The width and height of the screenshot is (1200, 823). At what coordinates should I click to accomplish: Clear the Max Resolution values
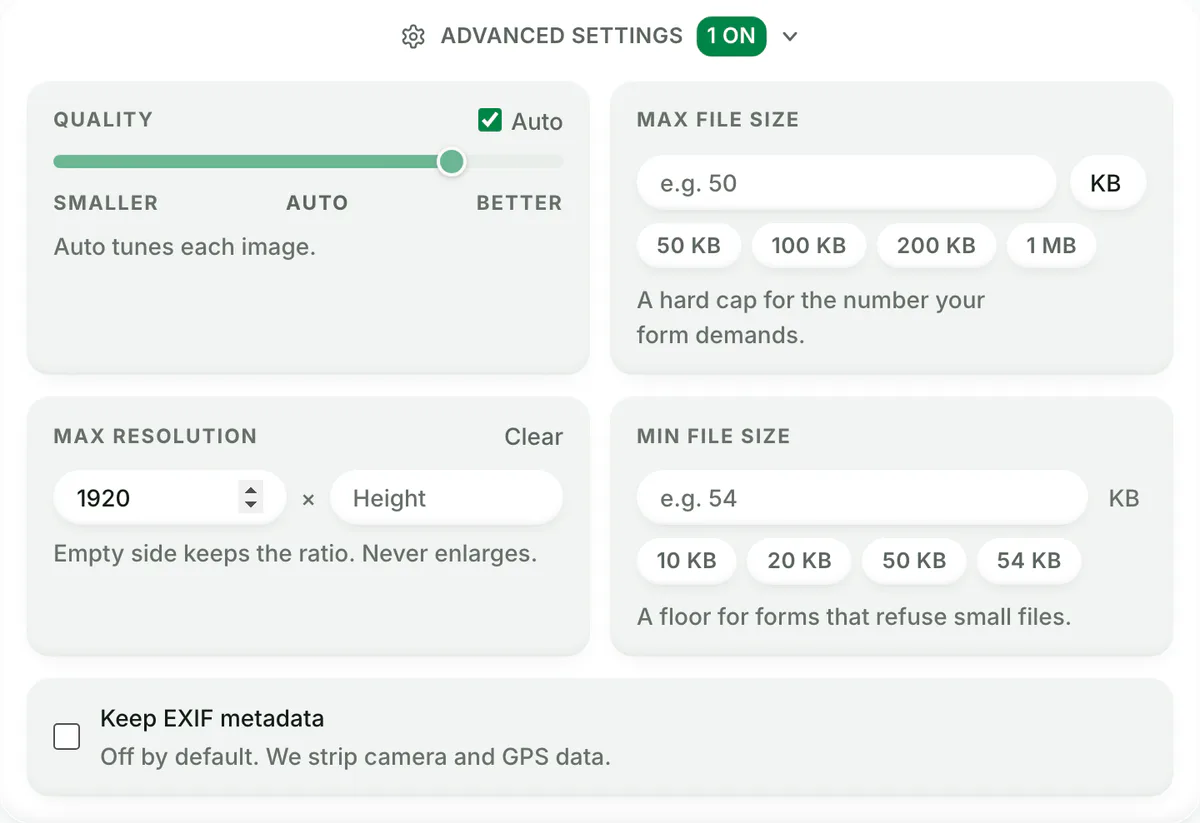pyautogui.click(x=533, y=437)
